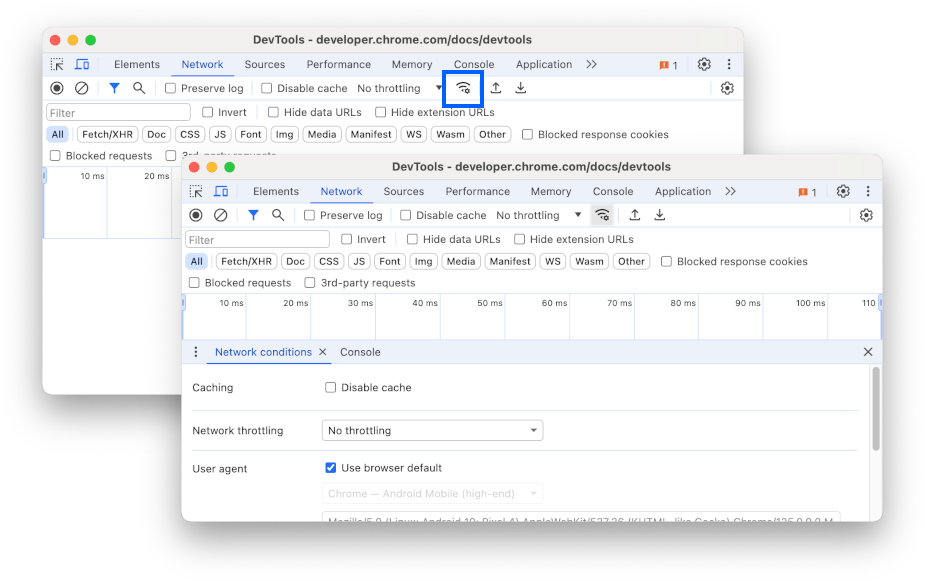Expand hidden panels with the >> chevron
The width and height of the screenshot is (925, 581).
(732, 191)
